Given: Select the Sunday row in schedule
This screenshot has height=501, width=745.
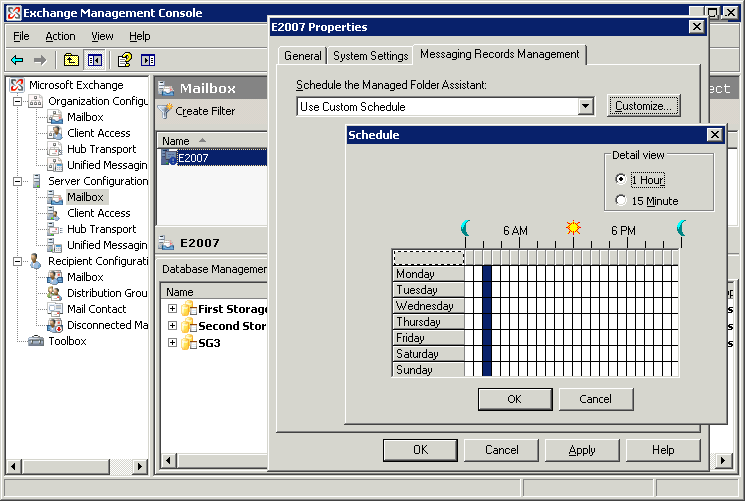Looking at the screenshot, I should (428, 369).
